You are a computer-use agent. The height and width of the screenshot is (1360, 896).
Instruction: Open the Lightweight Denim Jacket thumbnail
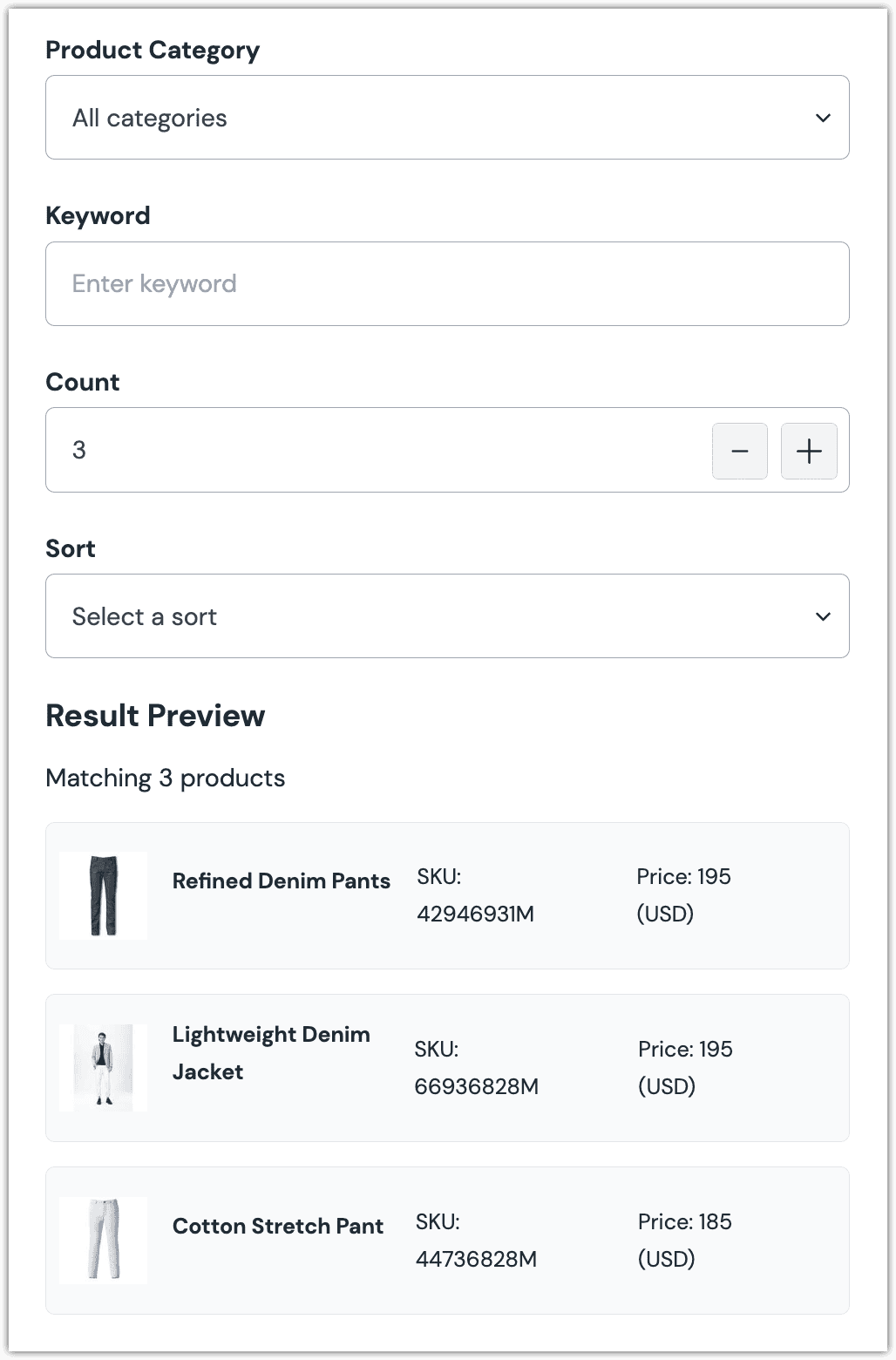pos(103,1068)
